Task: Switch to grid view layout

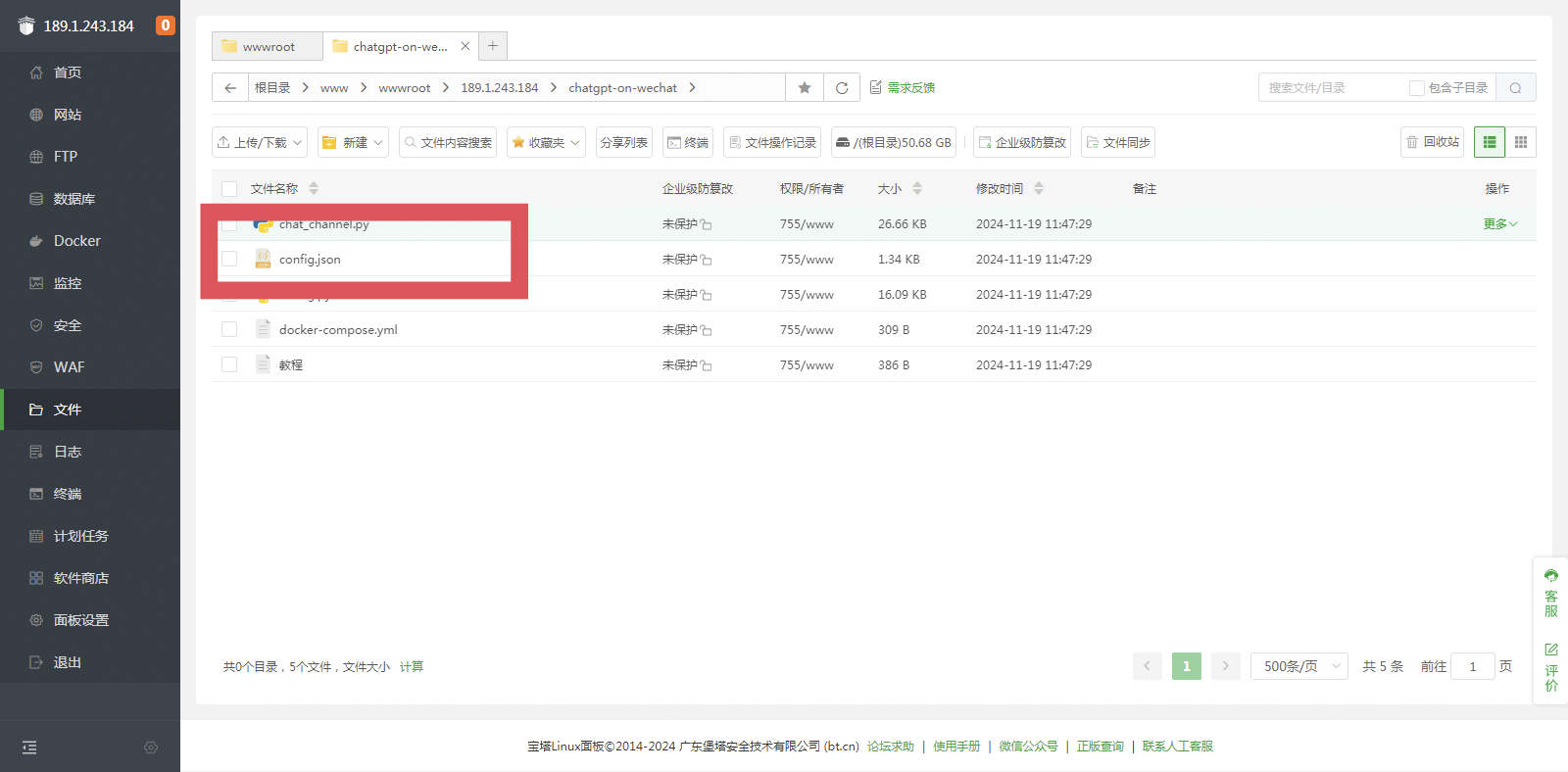Action: click(x=1521, y=142)
